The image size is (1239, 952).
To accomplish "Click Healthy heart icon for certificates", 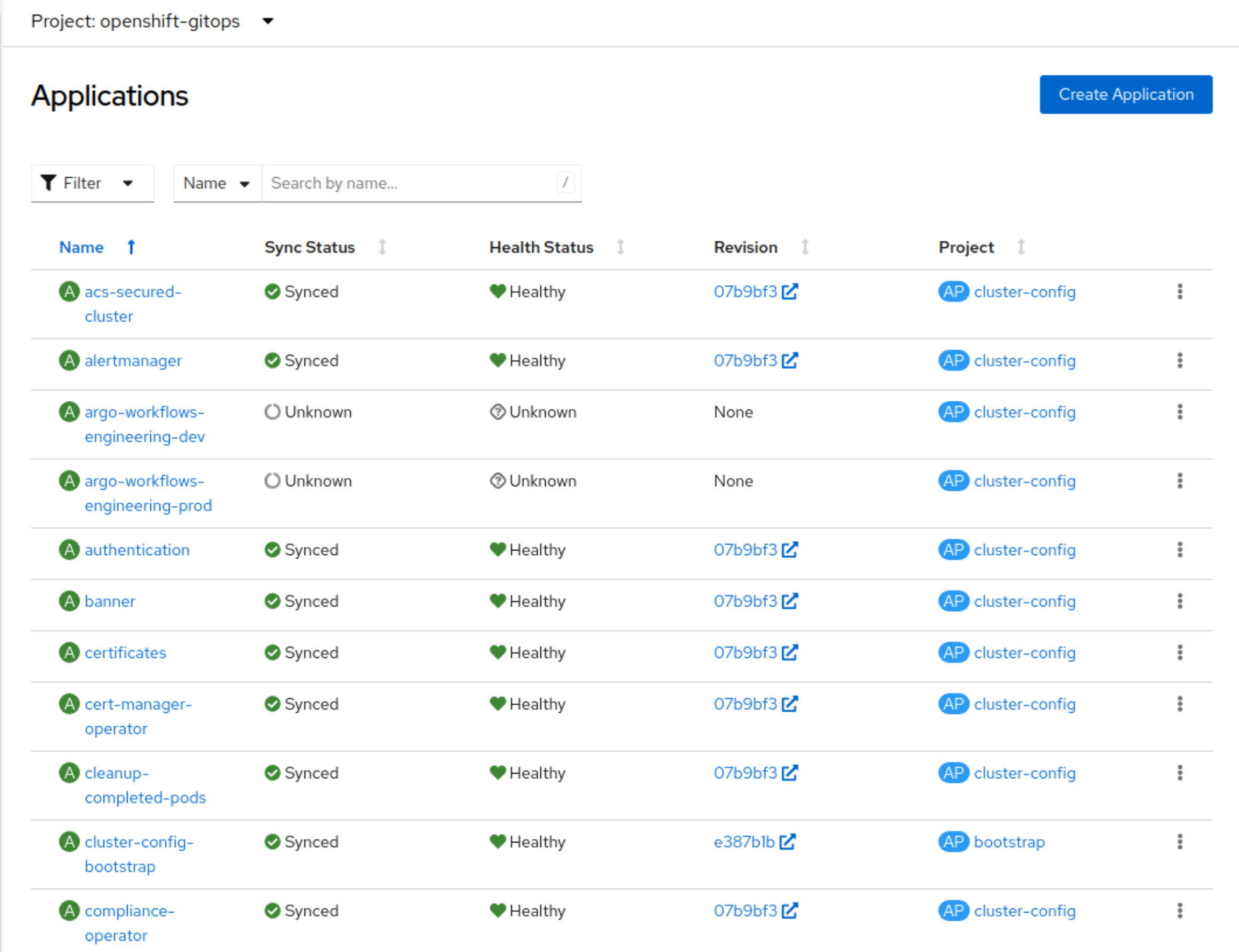I will coord(498,652).
